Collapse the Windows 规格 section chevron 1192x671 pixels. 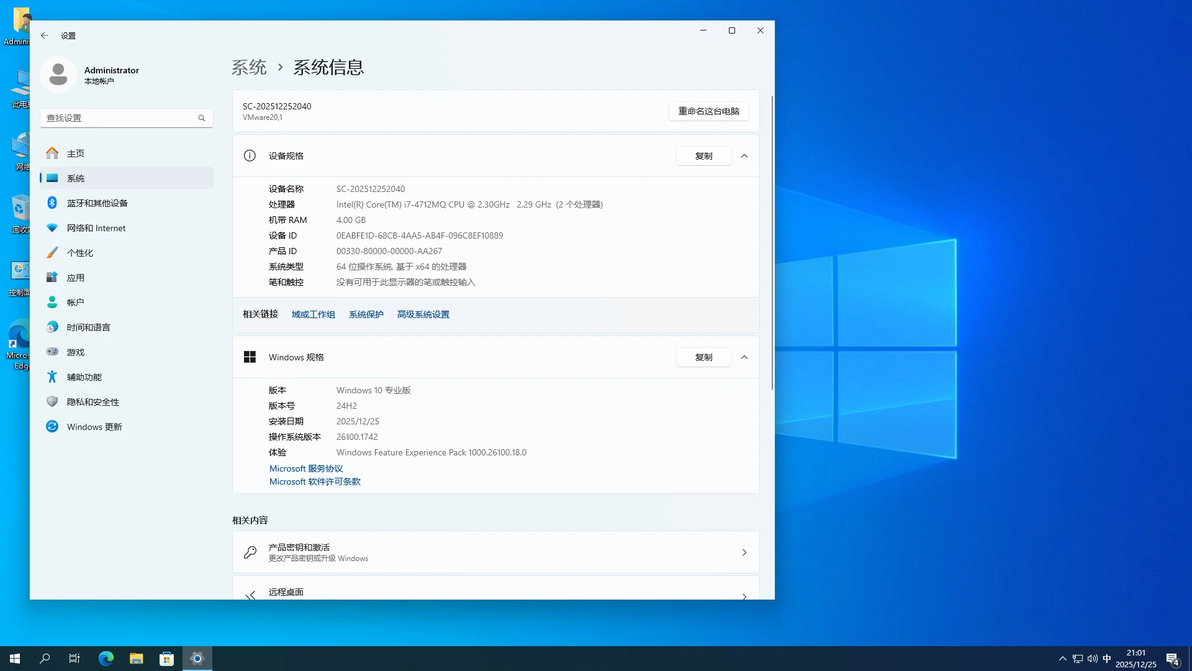[x=744, y=357]
